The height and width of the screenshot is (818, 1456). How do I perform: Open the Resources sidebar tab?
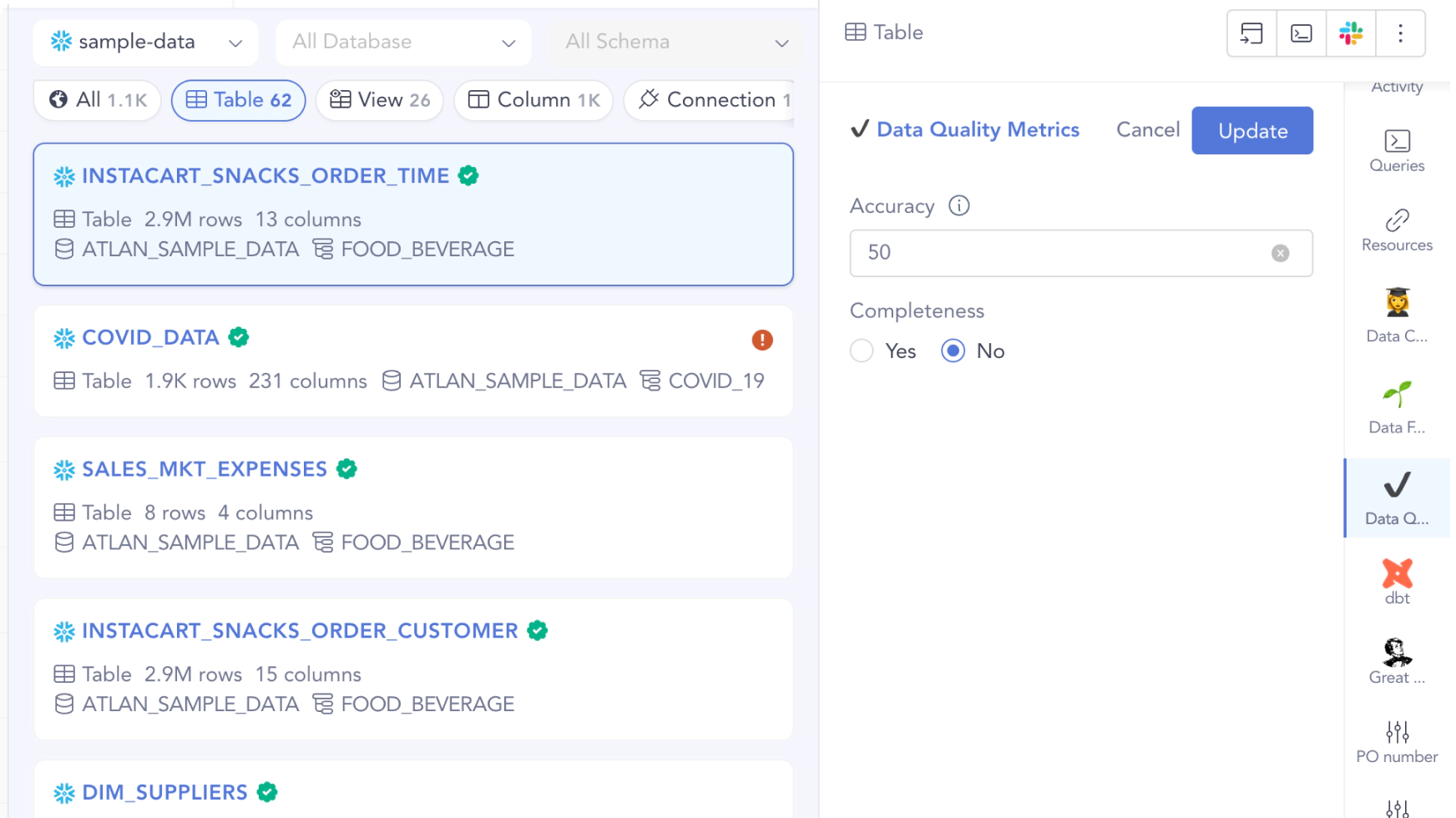coord(1397,231)
